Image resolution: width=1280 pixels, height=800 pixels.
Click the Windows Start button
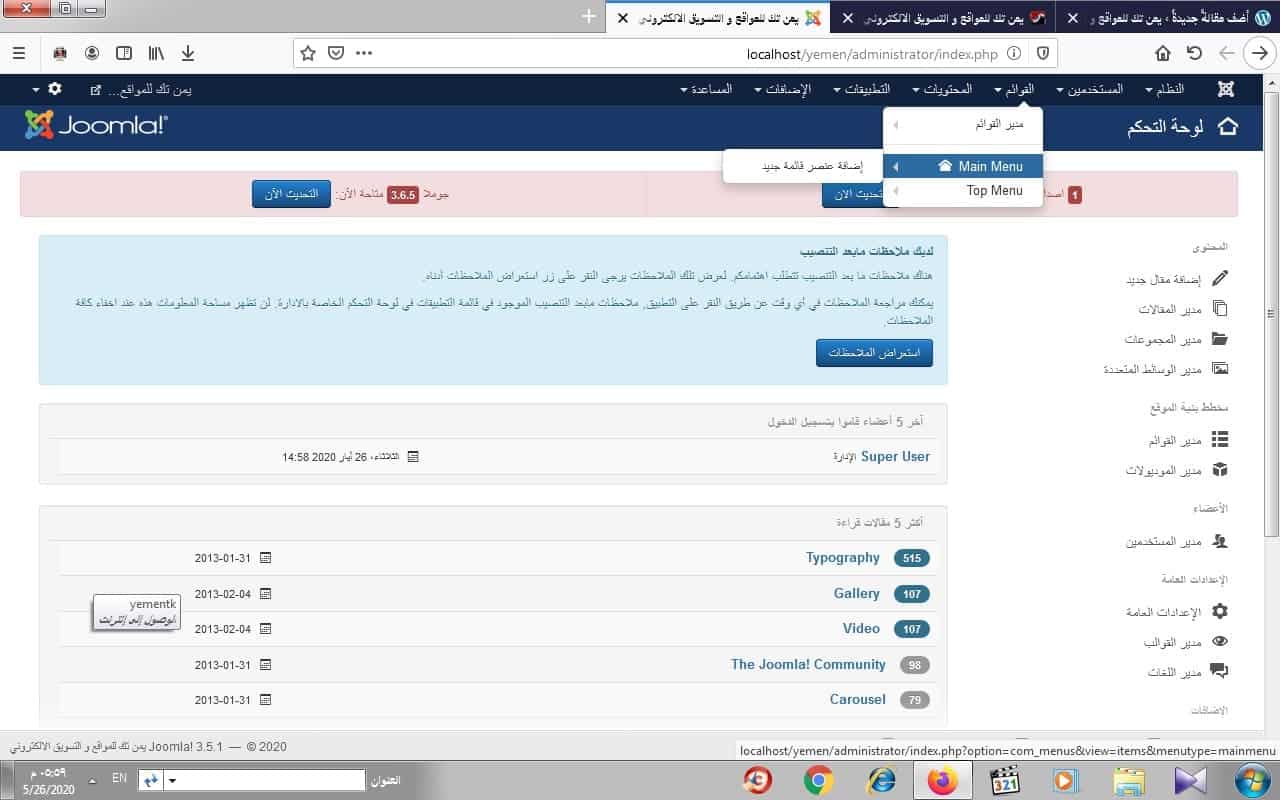[x=1251, y=779]
